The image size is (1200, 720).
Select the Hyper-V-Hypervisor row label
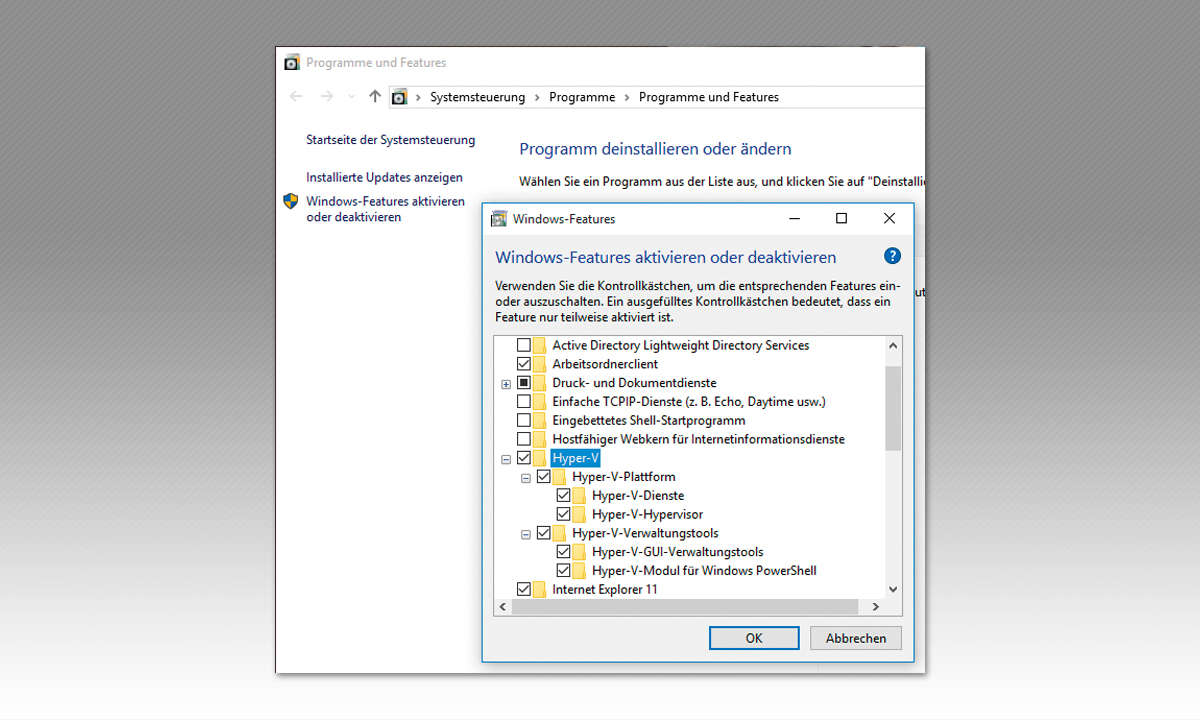click(648, 515)
